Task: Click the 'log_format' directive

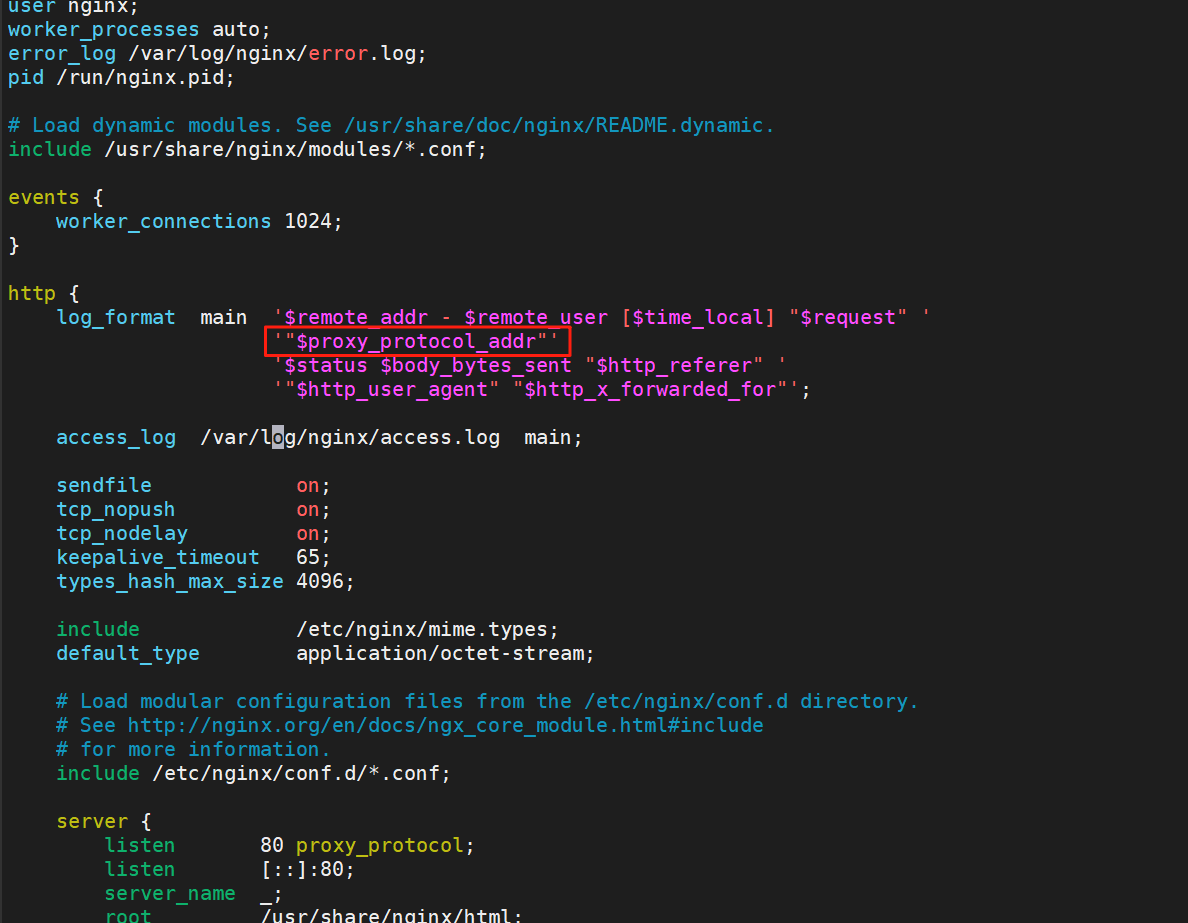Action: click(x=116, y=318)
